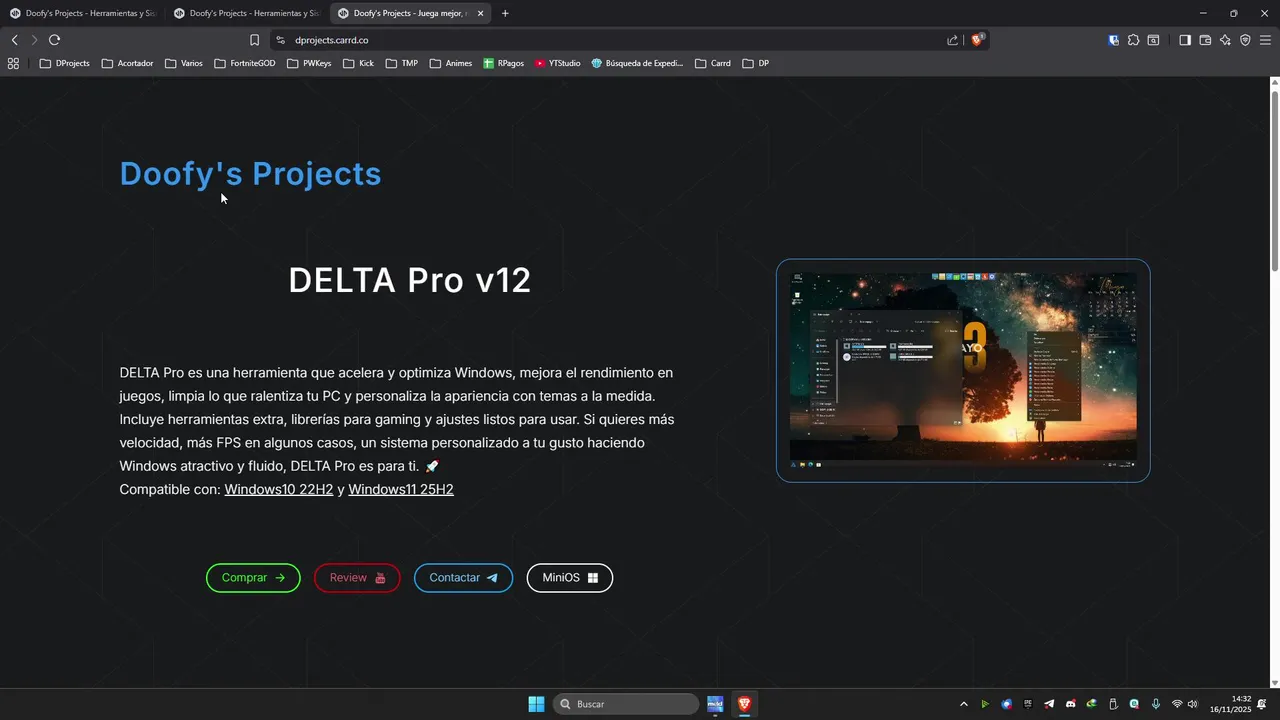The width and height of the screenshot is (1280, 720).
Task: Bookmark this page with the bookmark icon
Action: (x=254, y=40)
